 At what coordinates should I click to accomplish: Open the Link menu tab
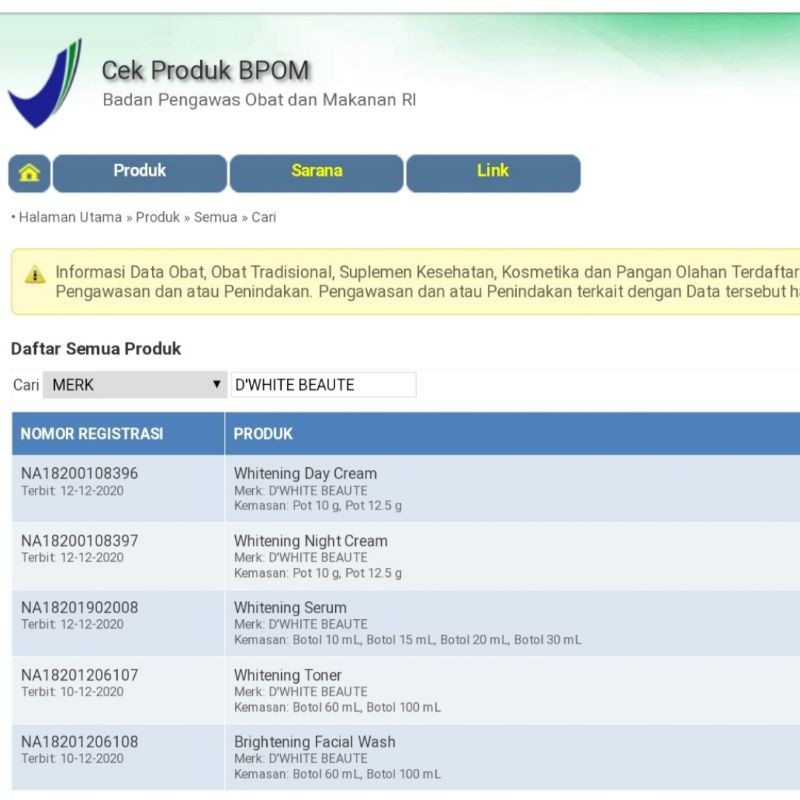click(x=493, y=173)
